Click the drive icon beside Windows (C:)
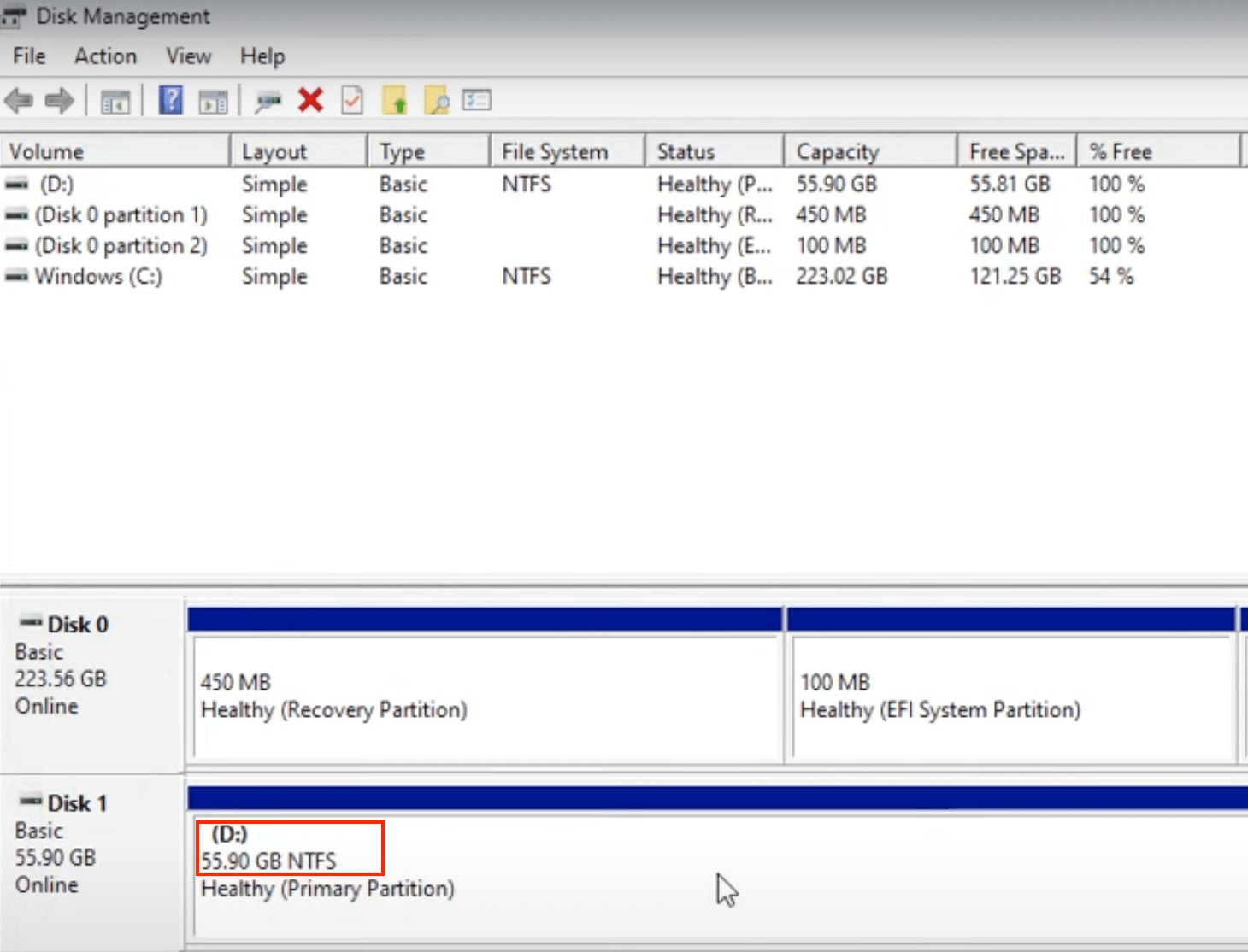The image size is (1248, 952). pyautogui.click(x=17, y=276)
